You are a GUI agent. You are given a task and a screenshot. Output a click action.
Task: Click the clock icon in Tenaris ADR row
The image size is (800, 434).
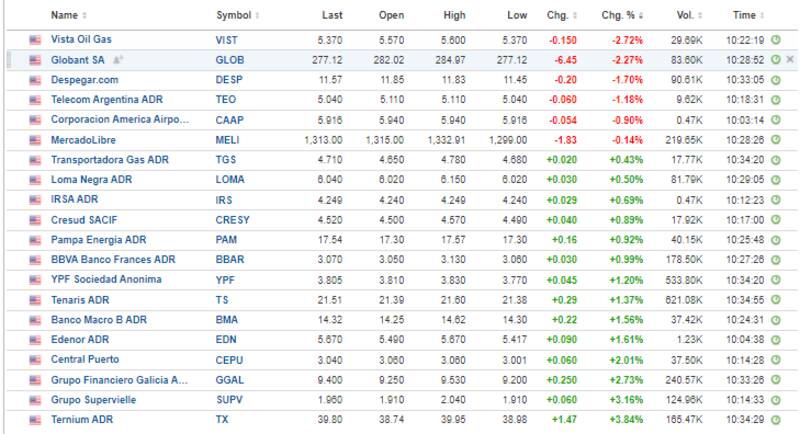point(776,299)
